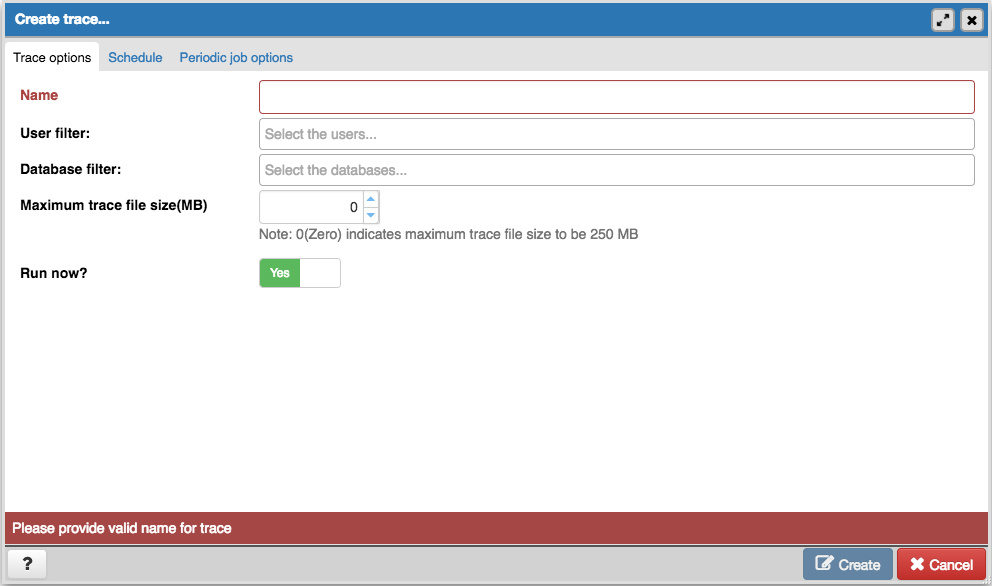The image size is (992, 586).
Task: Click the red Name field label
Action: 39,96
